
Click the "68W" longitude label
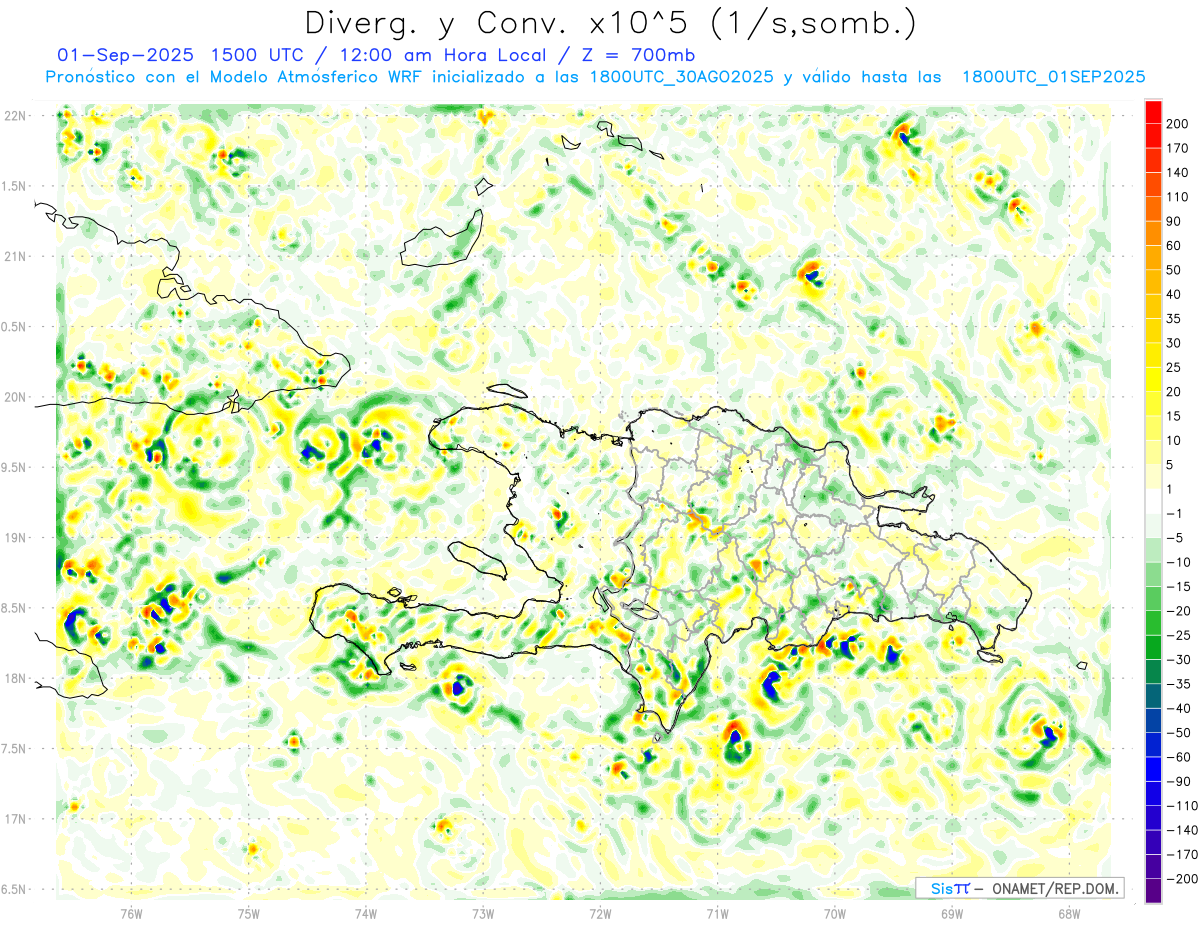point(1068,914)
